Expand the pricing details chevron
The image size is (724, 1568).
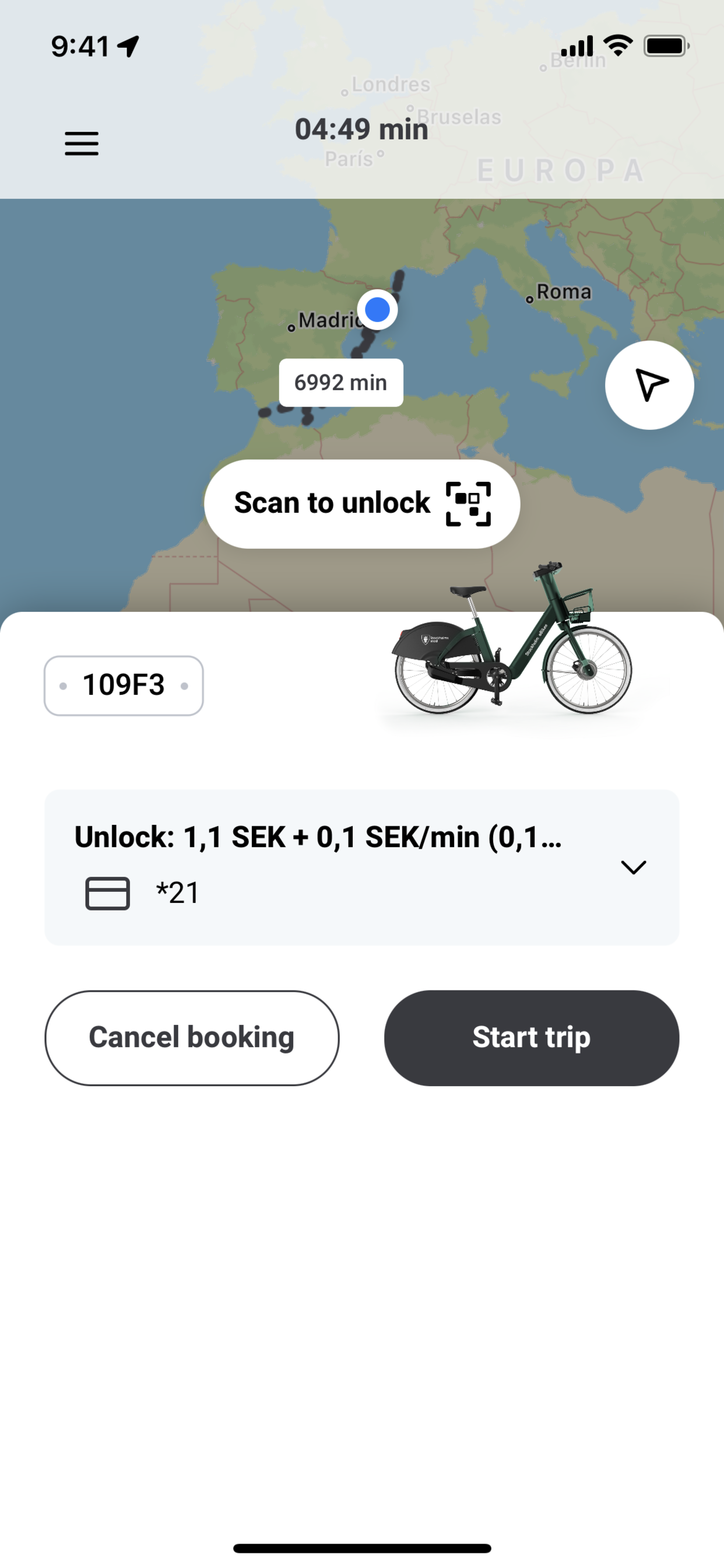[x=632, y=867]
